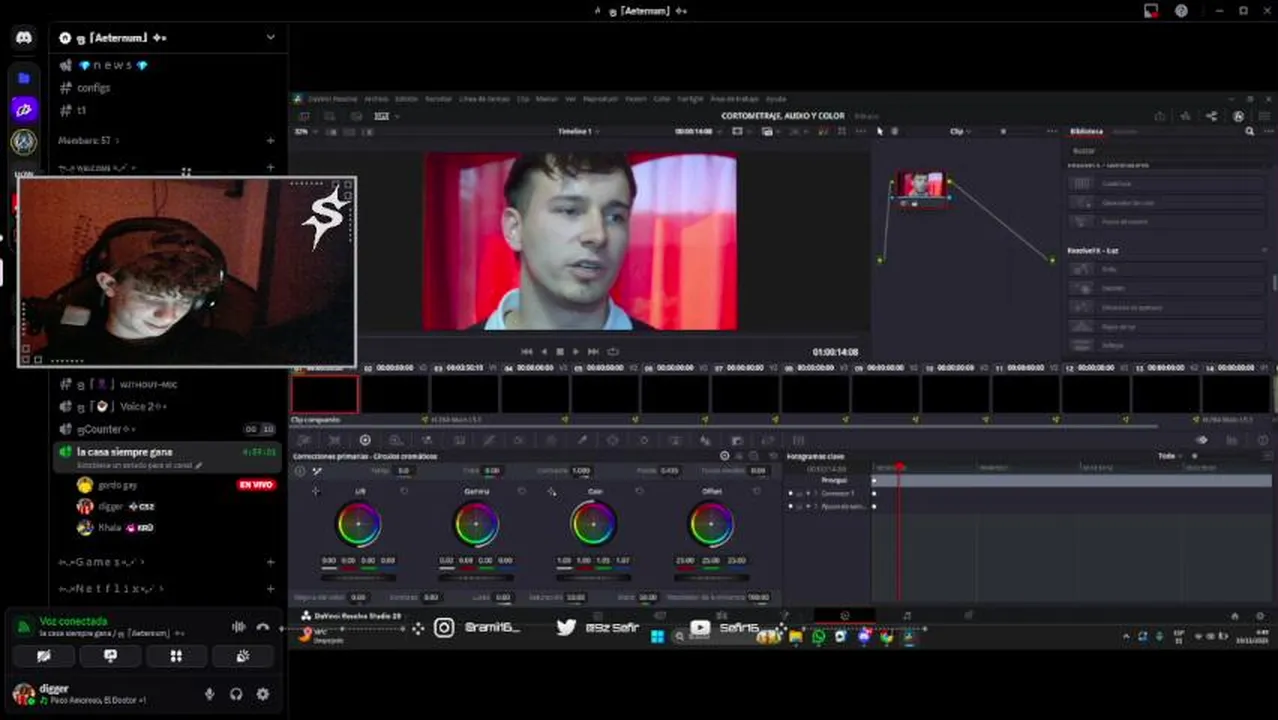This screenshot has width=1278, height=720.
Task: Select the color wheels palette icon
Action: (x=365, y=440)
